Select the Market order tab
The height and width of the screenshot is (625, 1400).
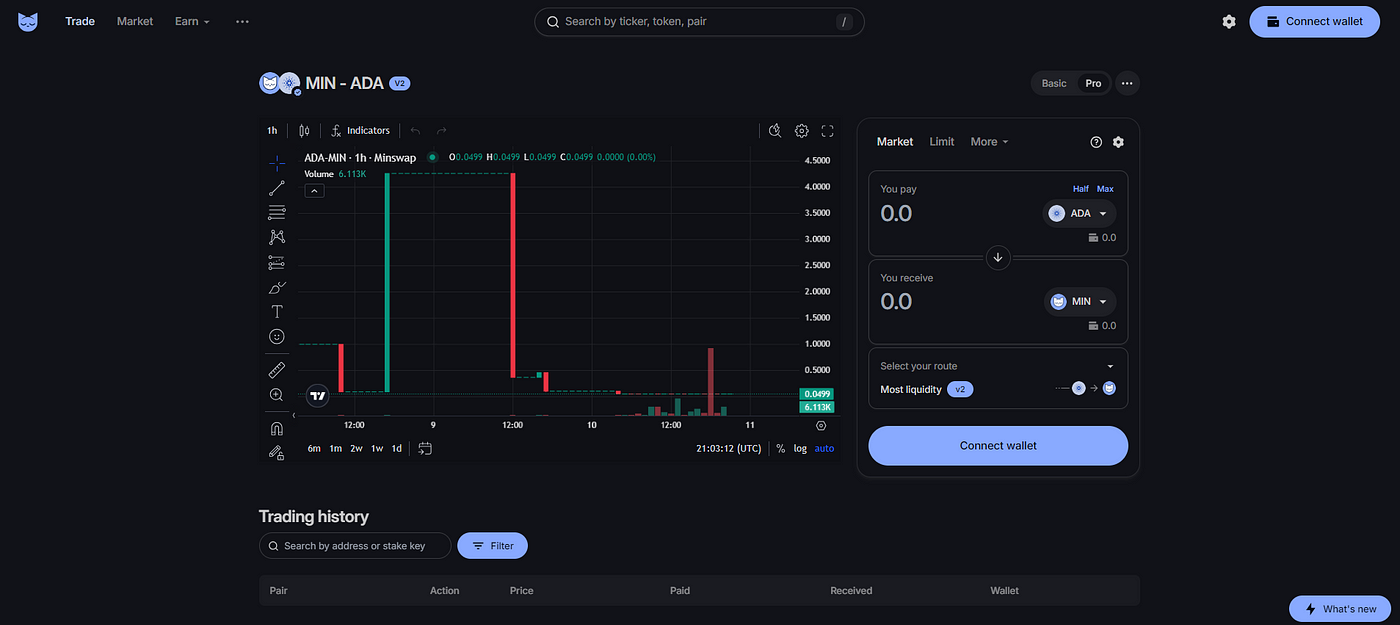(895, 142)
